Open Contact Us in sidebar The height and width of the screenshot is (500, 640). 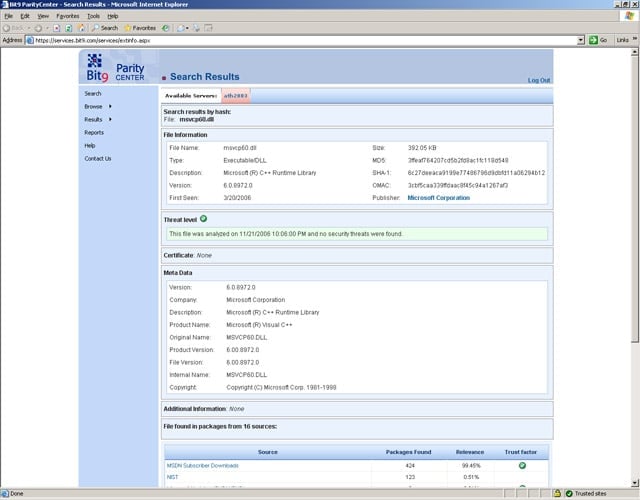coord(98,158)
